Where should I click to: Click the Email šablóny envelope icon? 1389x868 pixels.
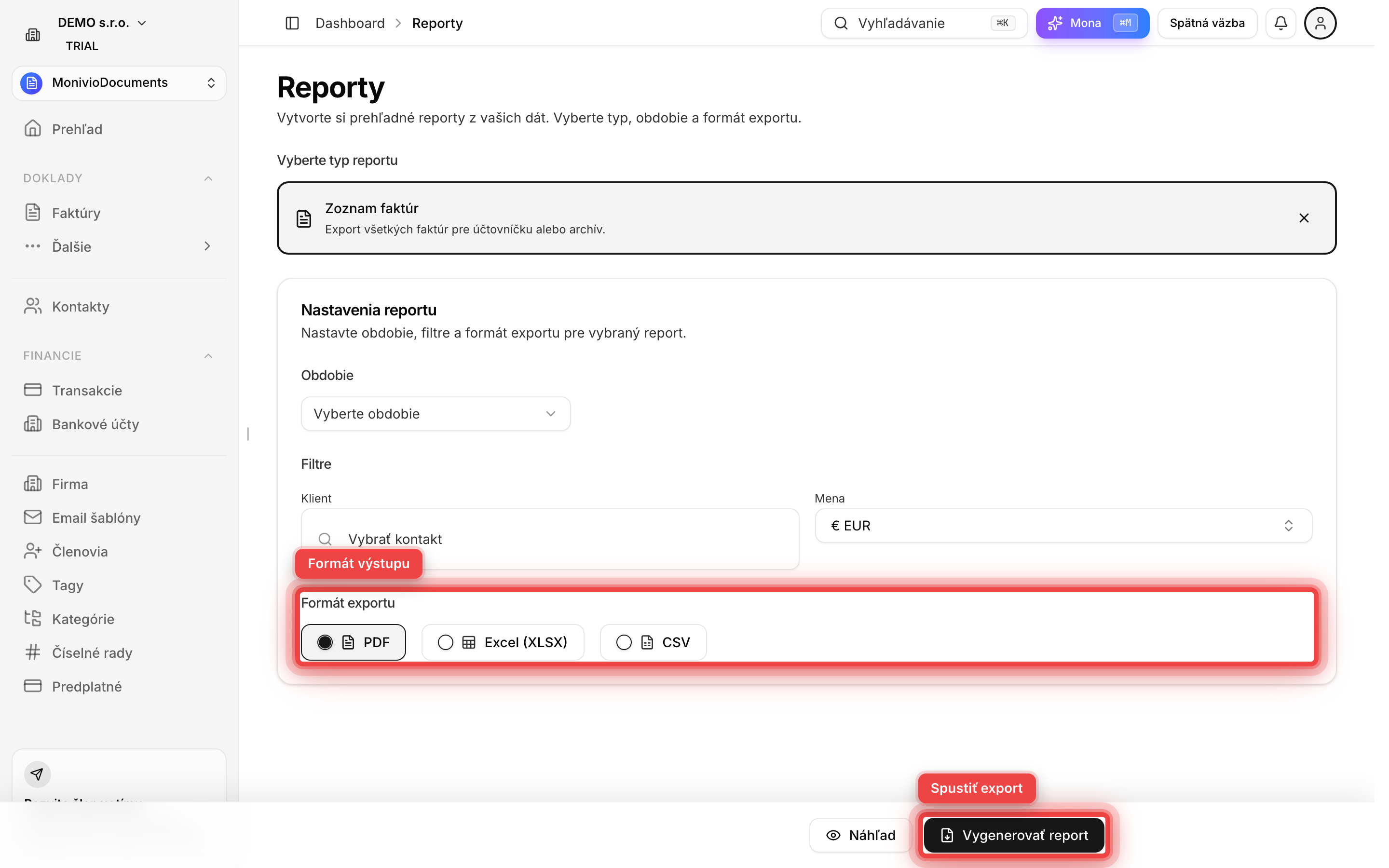tap(33, 517)
